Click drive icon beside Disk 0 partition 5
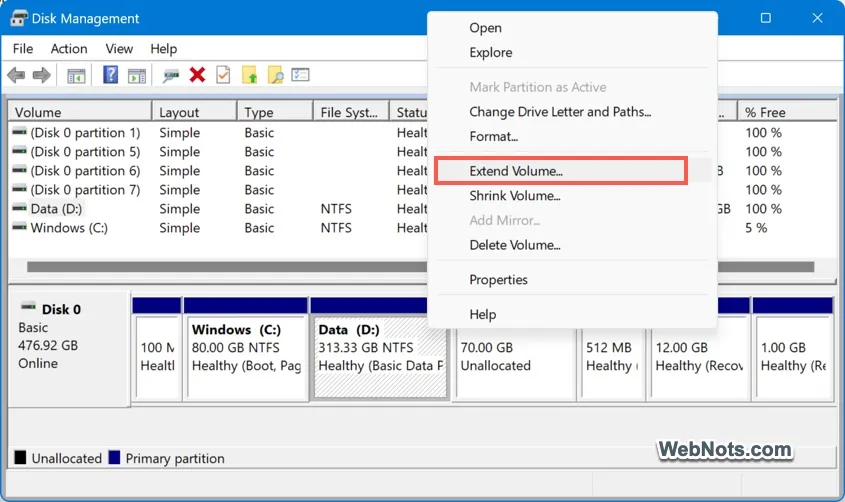The height and width of the screenshot is (502, 845). pyautogui.click(x=19, y=150)
